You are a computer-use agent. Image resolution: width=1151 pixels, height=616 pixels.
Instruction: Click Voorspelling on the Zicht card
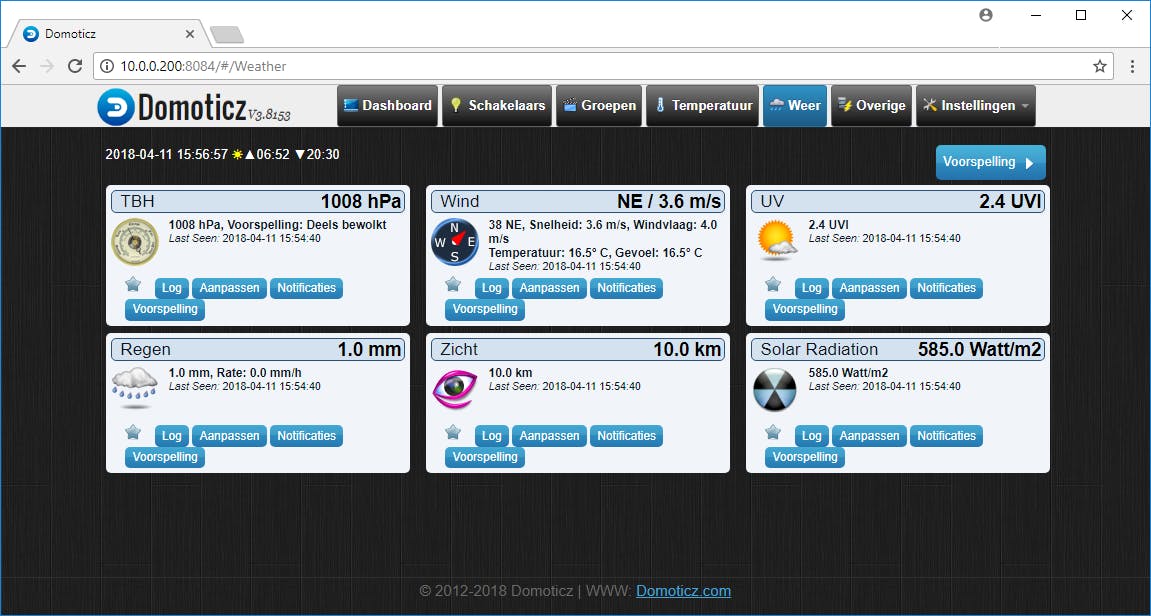point(484,457)
